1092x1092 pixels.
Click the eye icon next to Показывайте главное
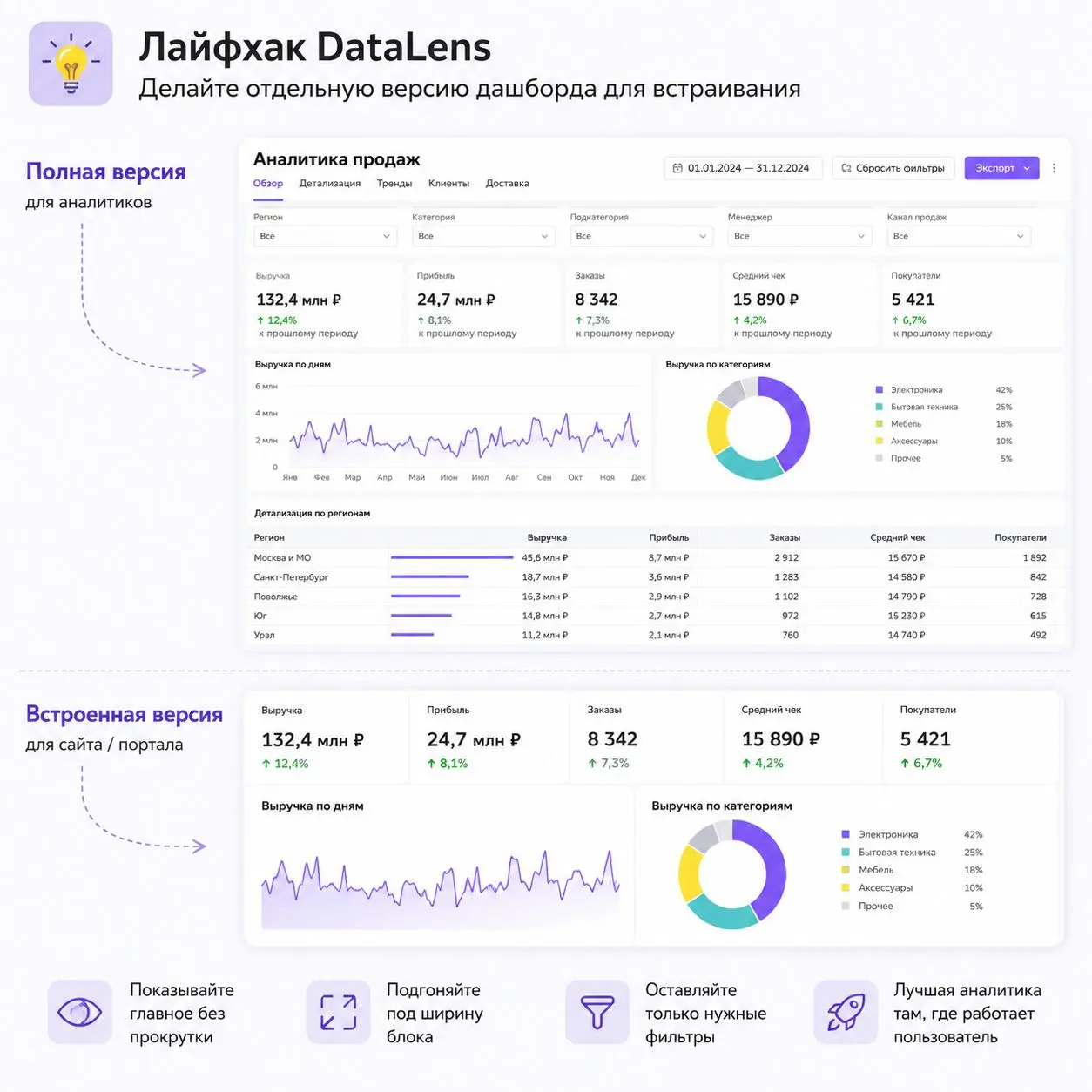[79, 1012]
